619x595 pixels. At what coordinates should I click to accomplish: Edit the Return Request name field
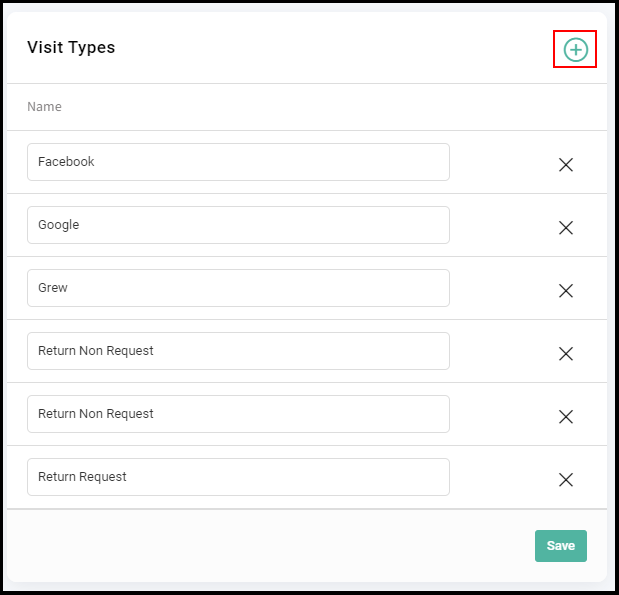click(238, 477)
